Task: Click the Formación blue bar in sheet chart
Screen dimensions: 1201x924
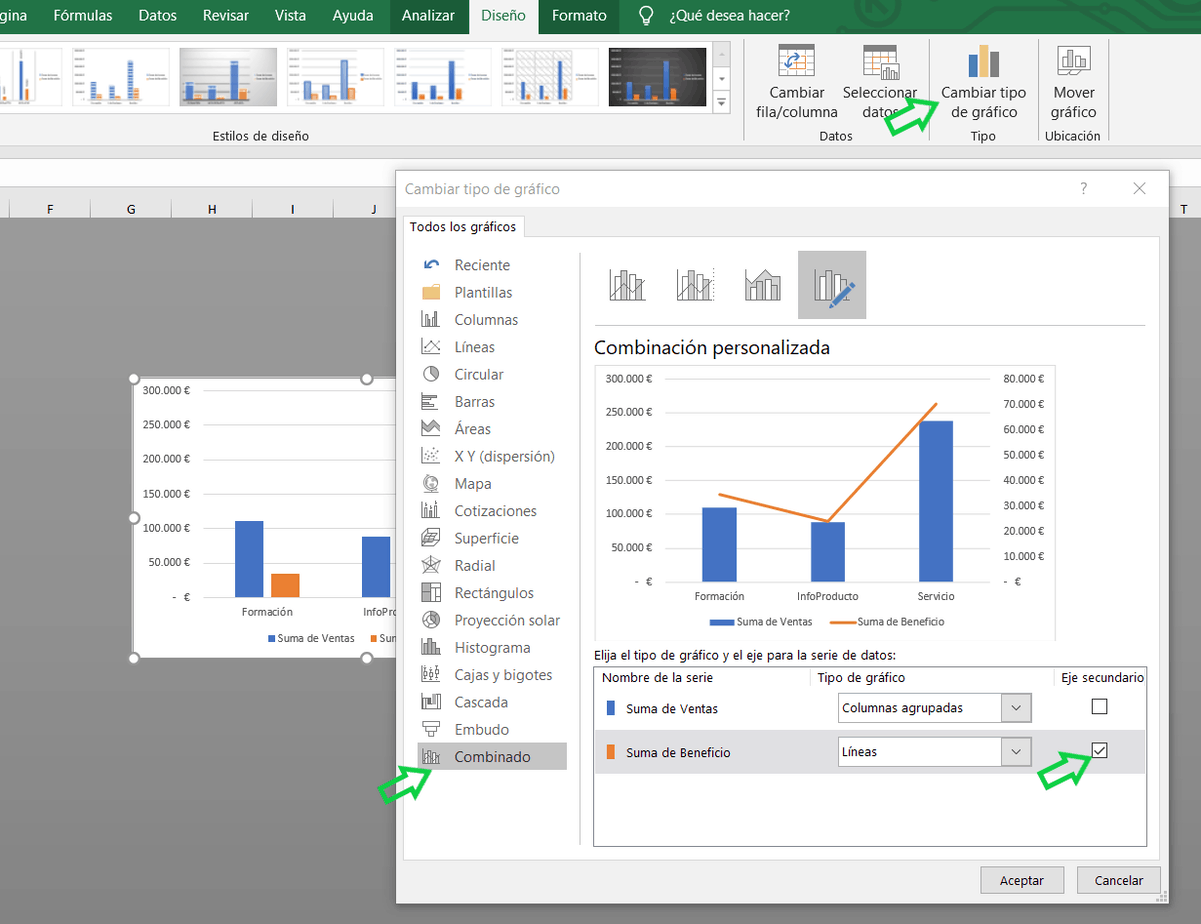Action: tap(249, 558)
